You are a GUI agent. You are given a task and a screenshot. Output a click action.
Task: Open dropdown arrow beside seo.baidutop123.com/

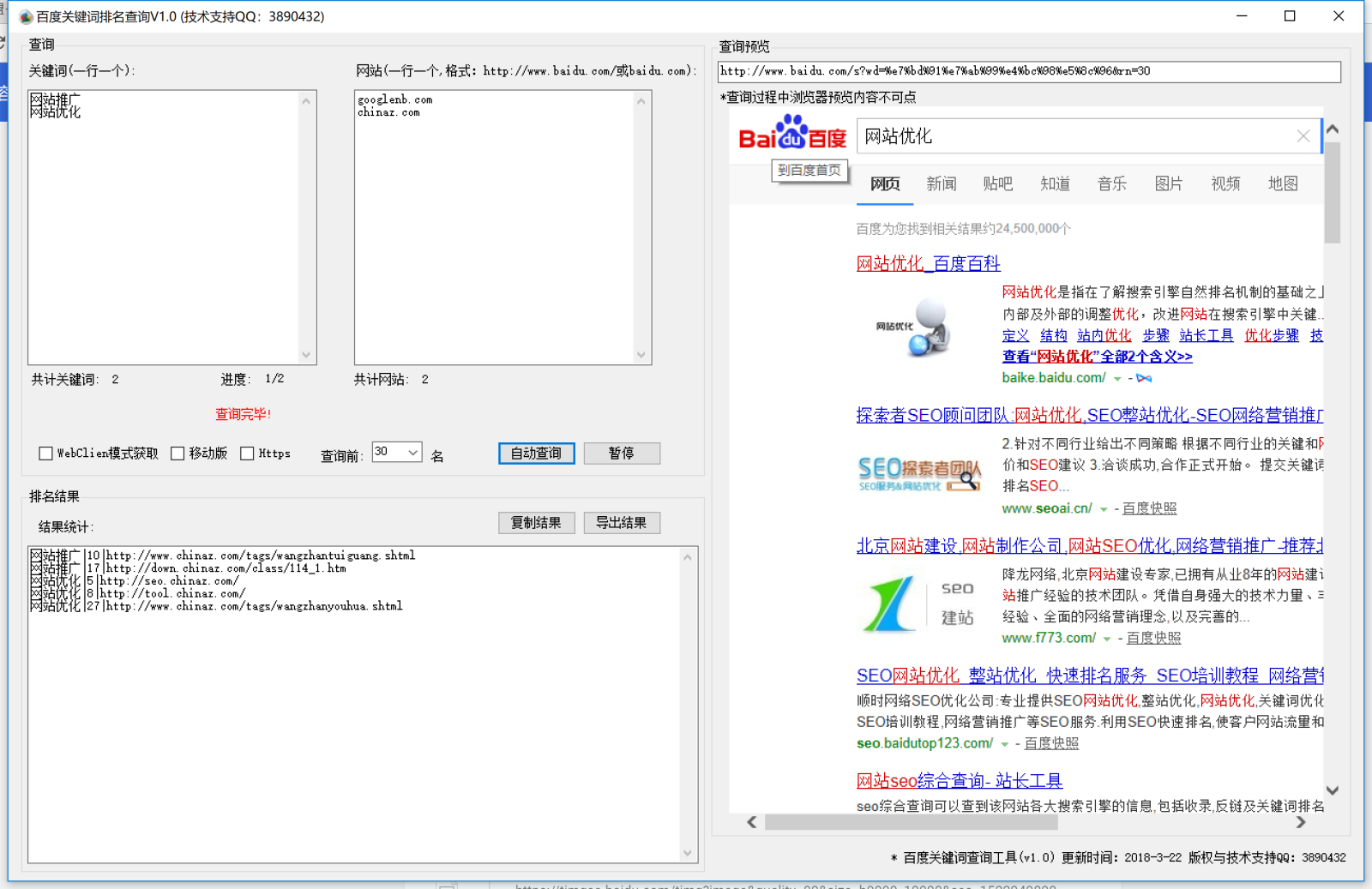tap(1004, 744)
